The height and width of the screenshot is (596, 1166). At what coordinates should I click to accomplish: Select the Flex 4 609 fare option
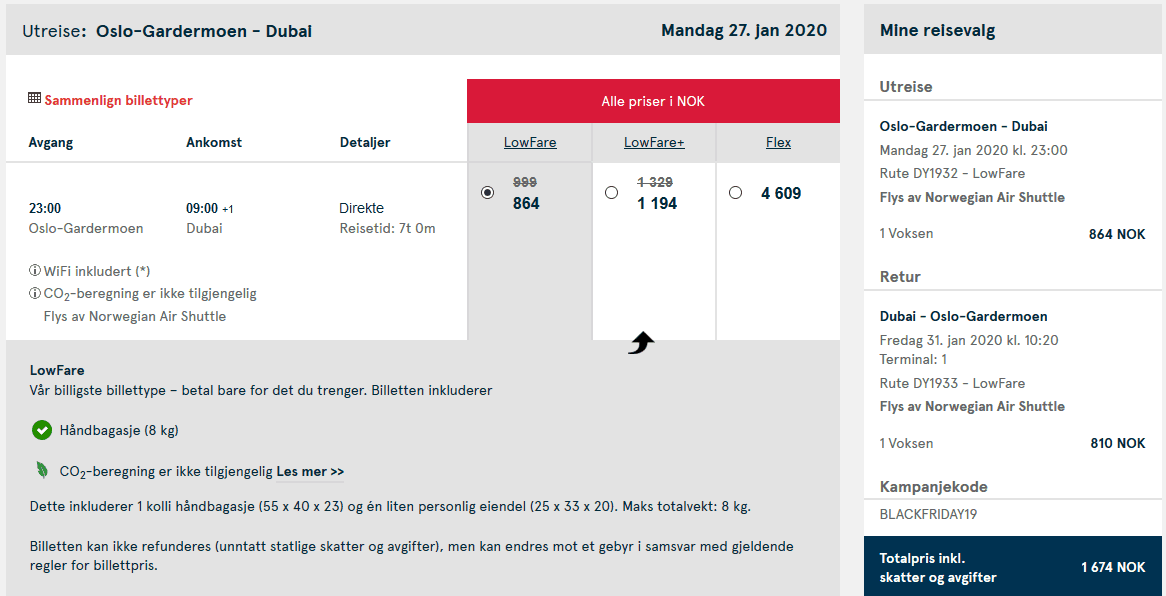tap(735, 191)
